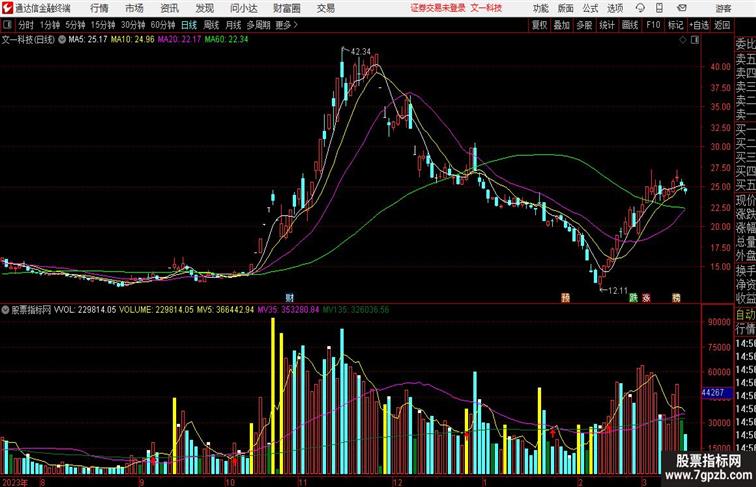Click the 财 marker below the price chart
The width and height of the screenshot is (756, 487).
(289, 298)
